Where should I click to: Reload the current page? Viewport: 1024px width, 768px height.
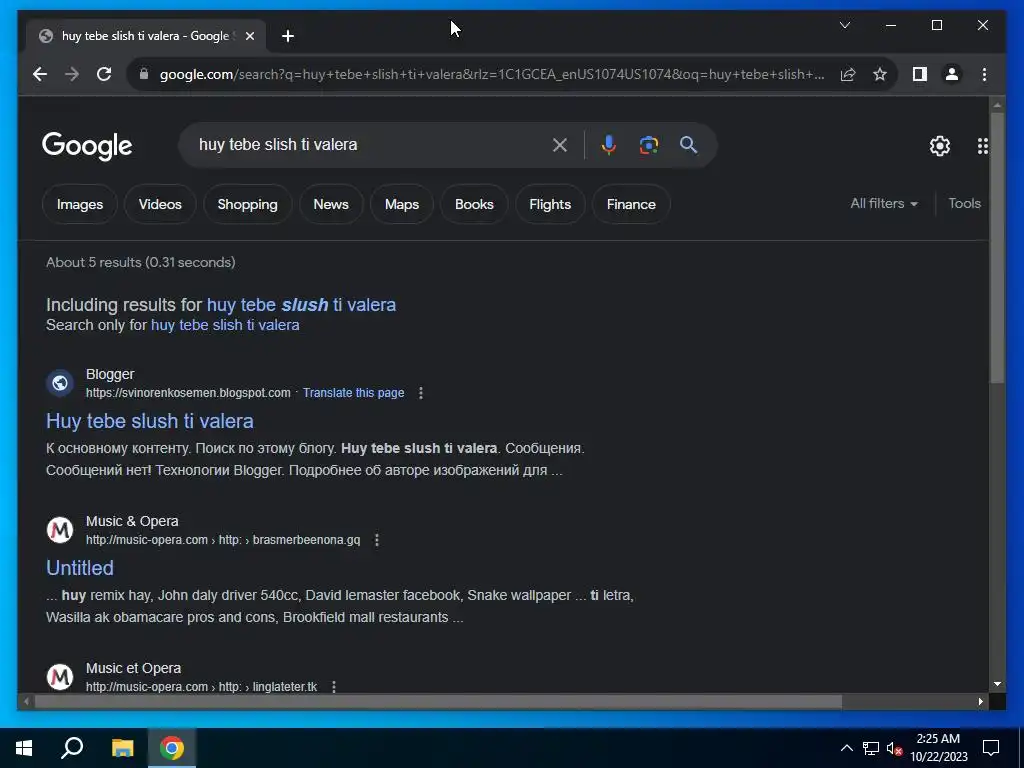pyautogui.click(x=104, y=74)
